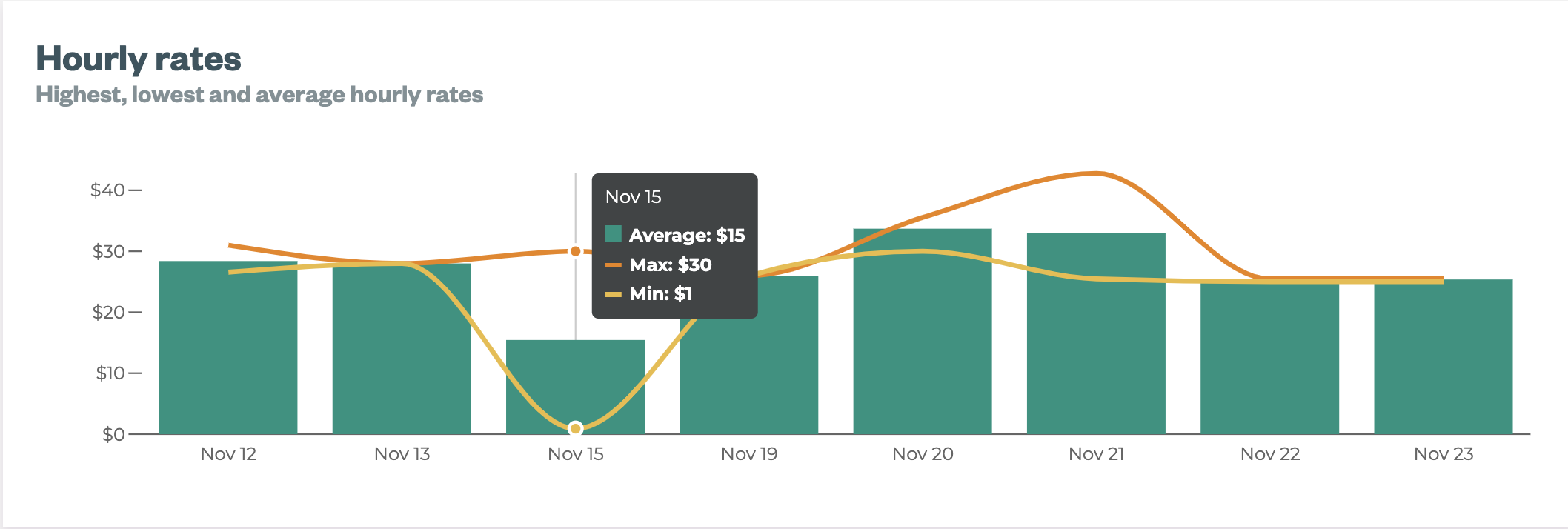Click the orange Max legend marker
The image size is (1568, 529).
pyautogui.click(x=613, y=264)
